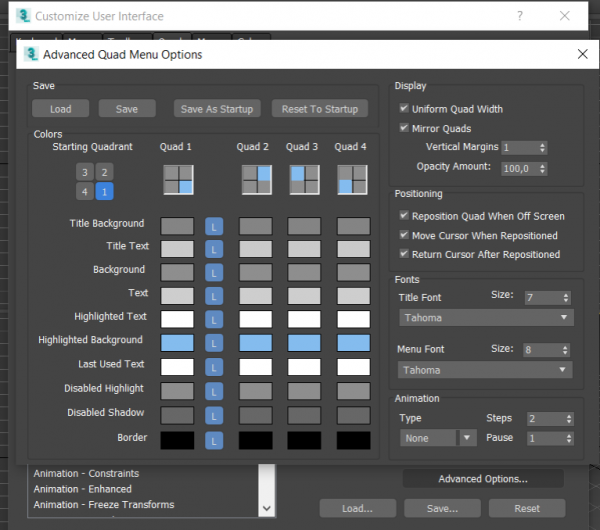Toggle Disabled Highlight lock L button
Viewport: 600px width, 530px height.
[214, 391]
